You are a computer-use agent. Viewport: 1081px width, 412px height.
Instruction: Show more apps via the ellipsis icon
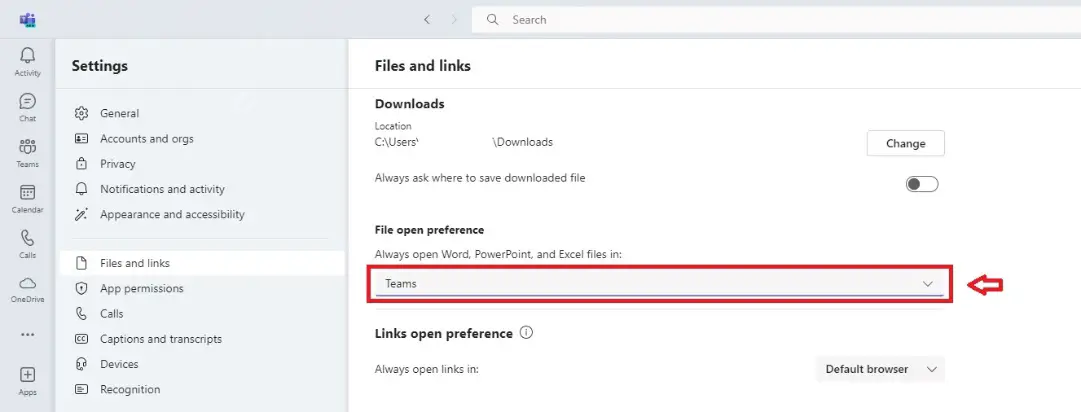(x=28, y=335)
